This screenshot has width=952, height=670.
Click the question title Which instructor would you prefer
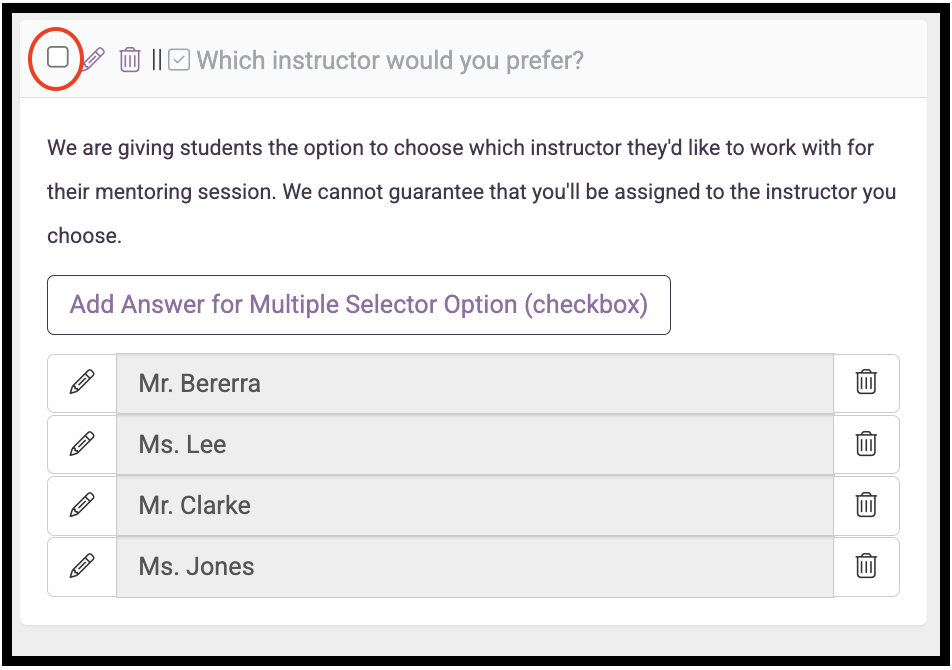pyautogui.click(x=390, y=60)
